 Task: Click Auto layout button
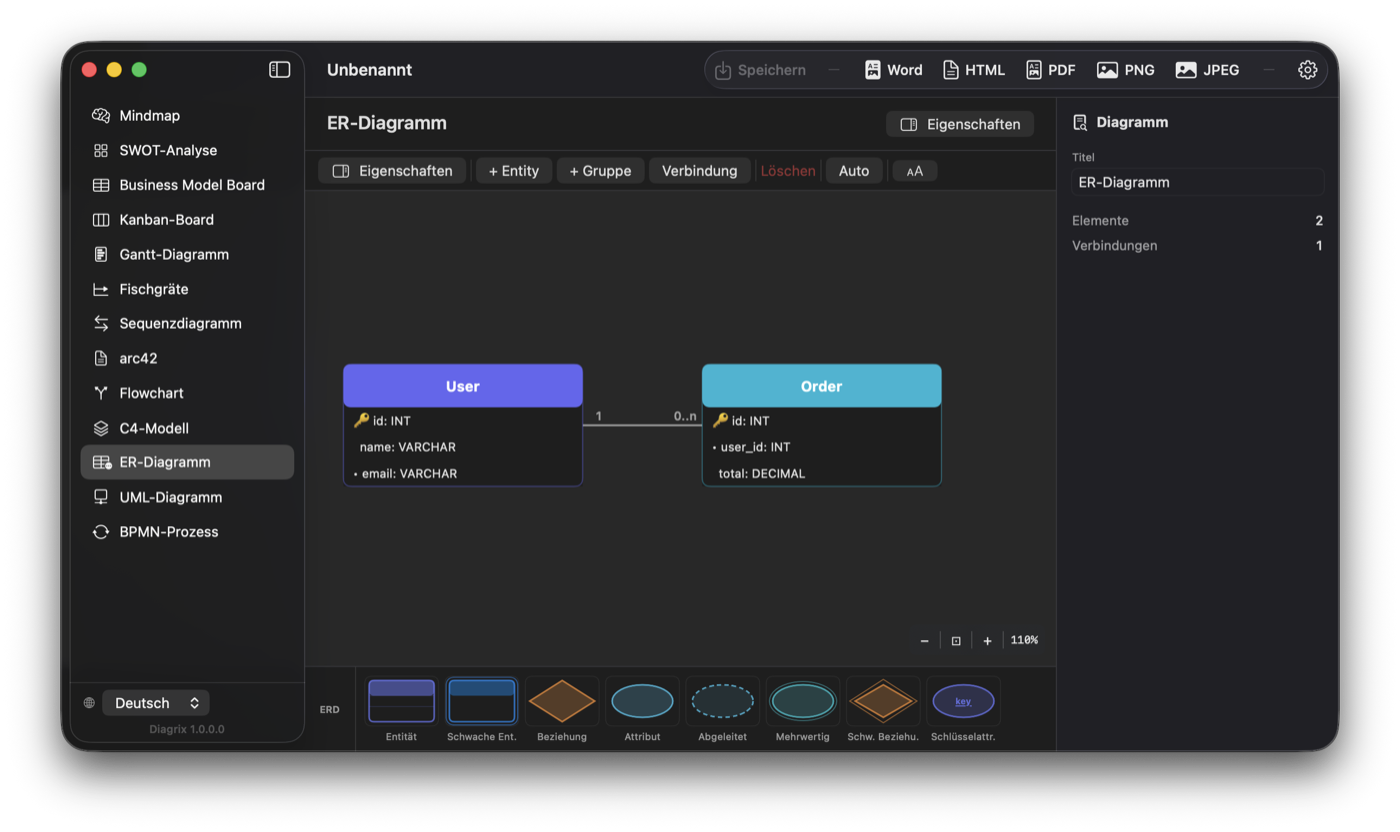click(854, 171)
